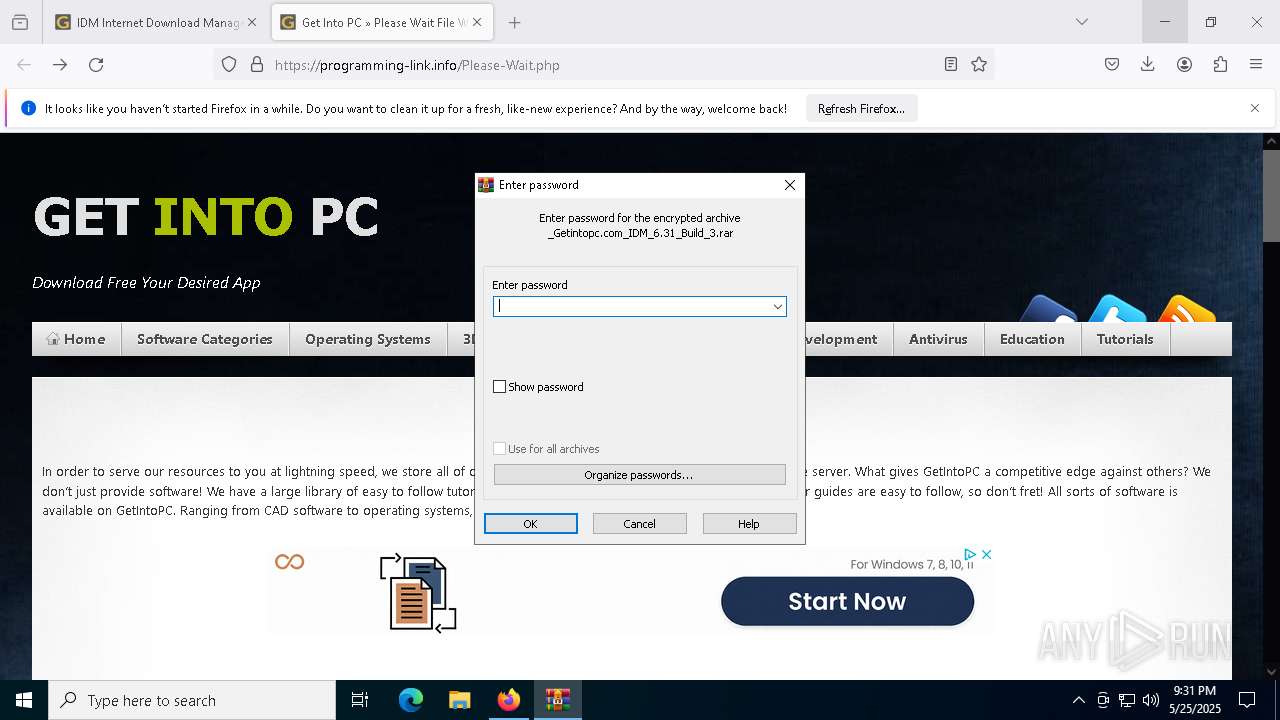Open Firefox account icon
The height and width of the screenshot is (720, 1280).
click(1184, 65)
